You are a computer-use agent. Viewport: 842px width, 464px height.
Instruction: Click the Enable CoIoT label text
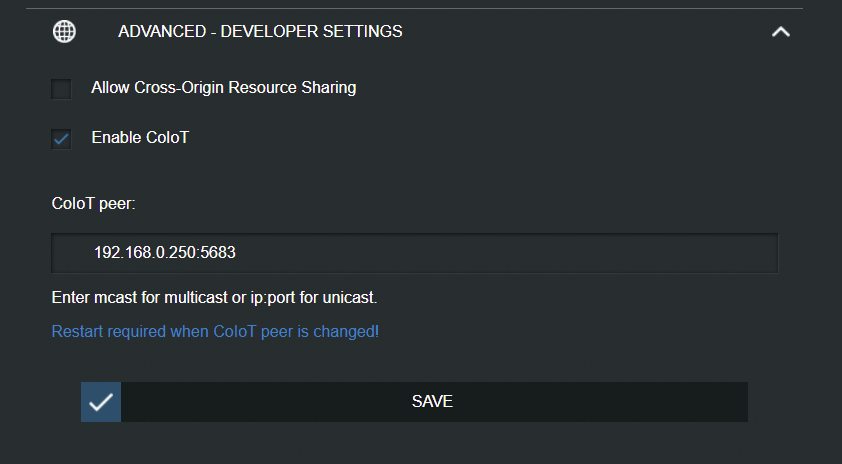pyautogui.click(x=140, y=138)
